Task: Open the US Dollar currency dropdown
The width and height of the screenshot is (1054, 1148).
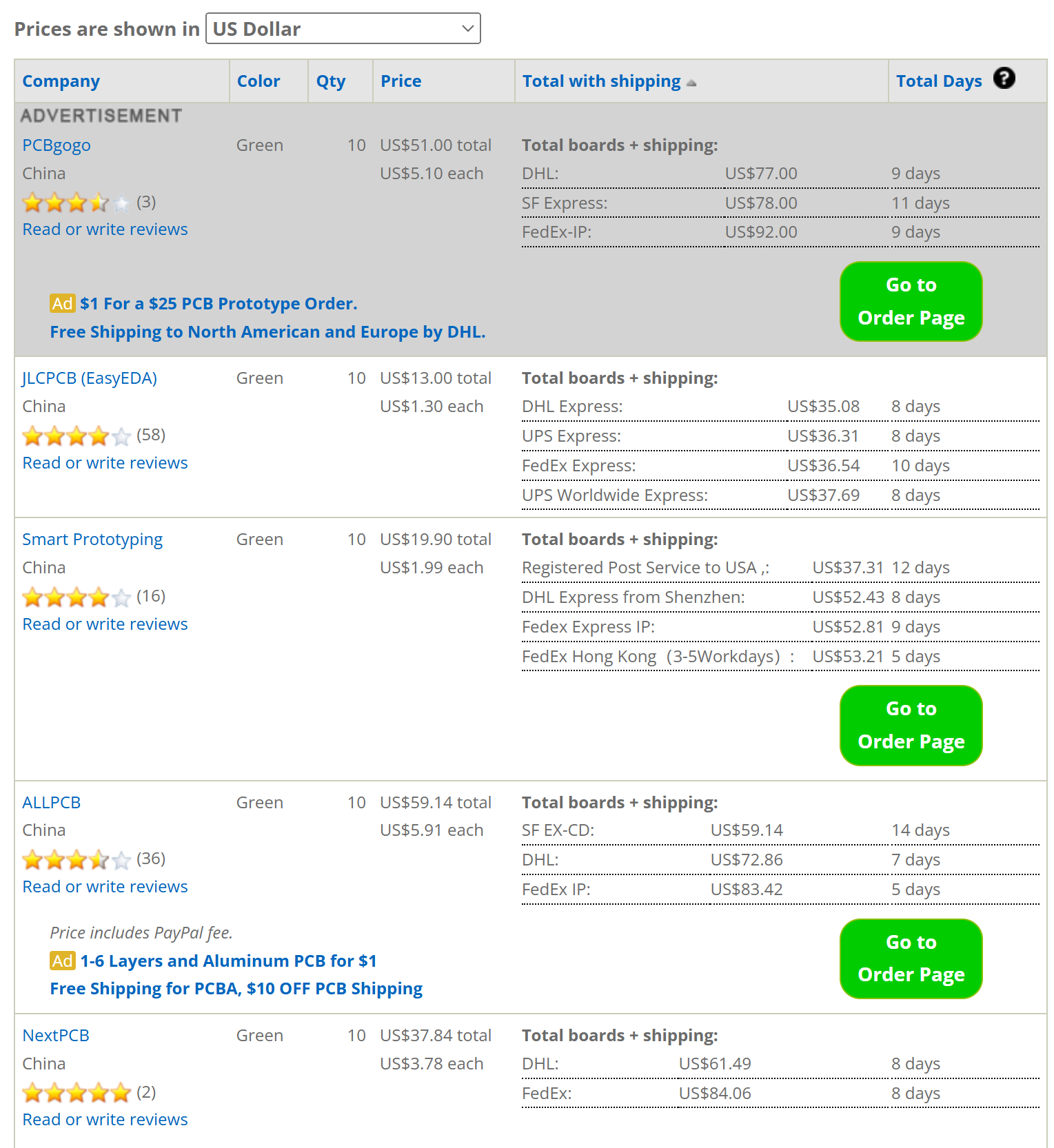Action: coord(343,29)
